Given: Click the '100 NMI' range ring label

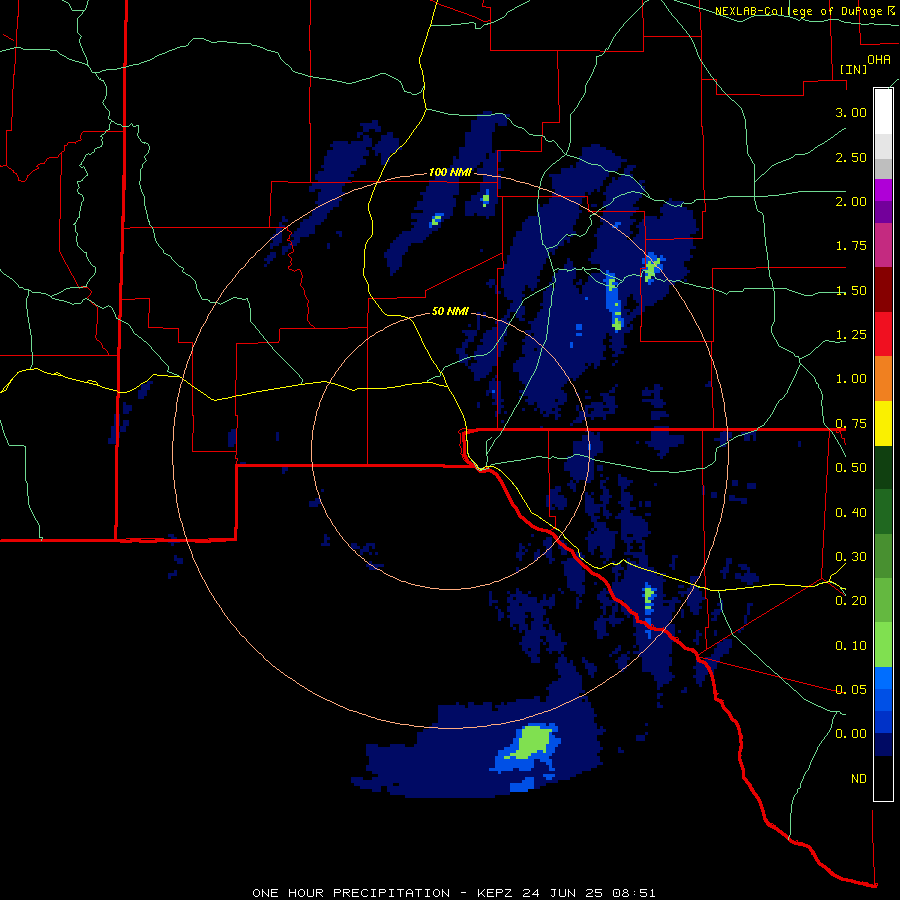Looking at the screenshot, I should 450,172.
